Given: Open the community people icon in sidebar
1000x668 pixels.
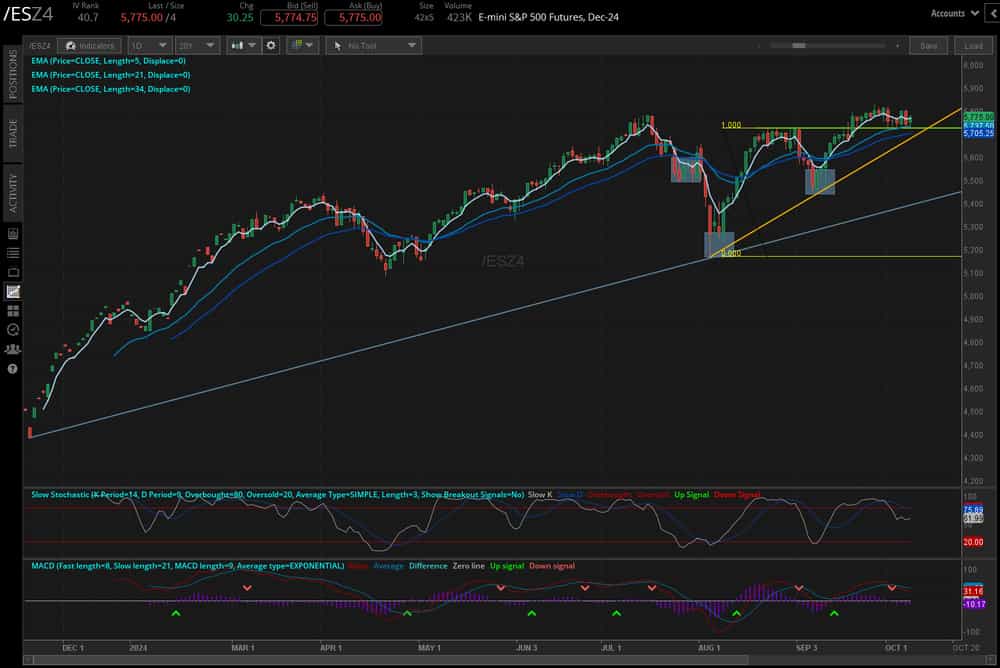Looking at the screenshot, I should 13,348.
